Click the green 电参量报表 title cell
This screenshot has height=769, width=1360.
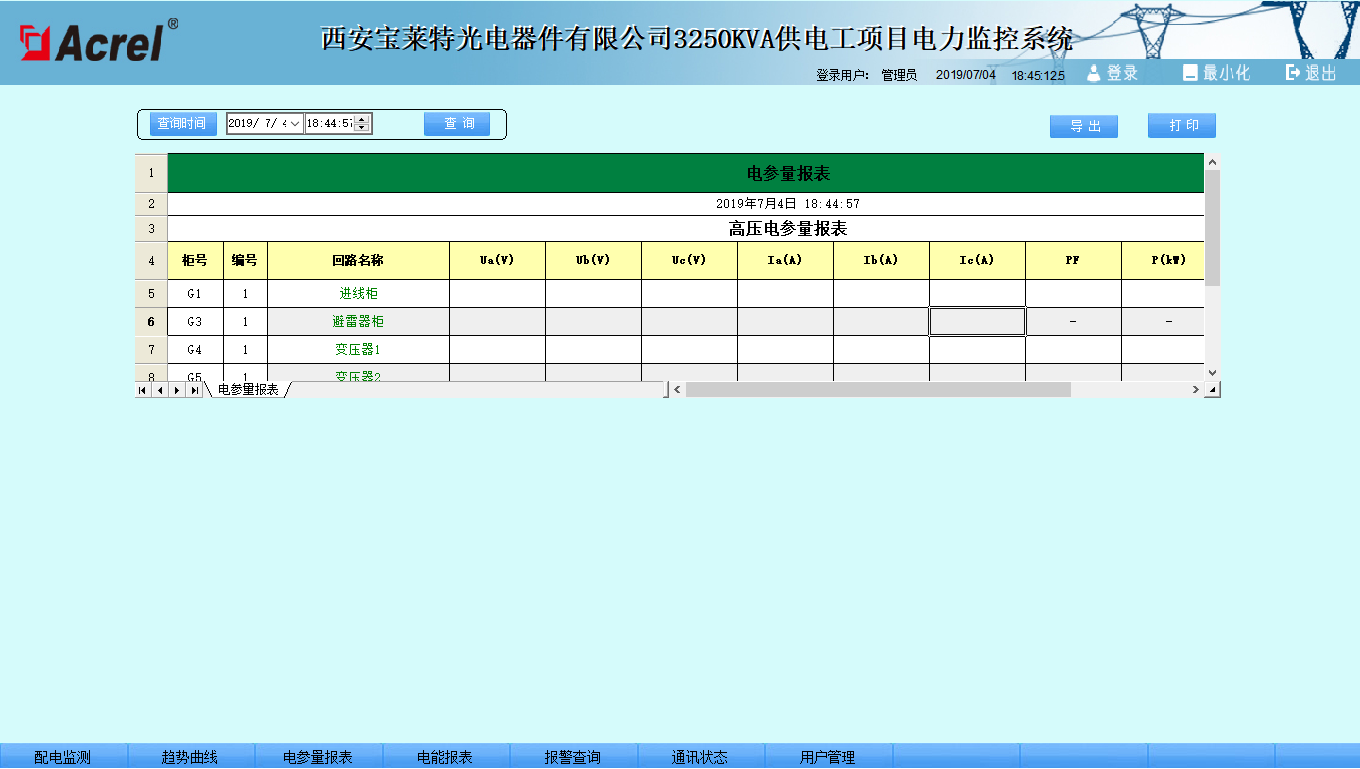(x=686, y=173)
